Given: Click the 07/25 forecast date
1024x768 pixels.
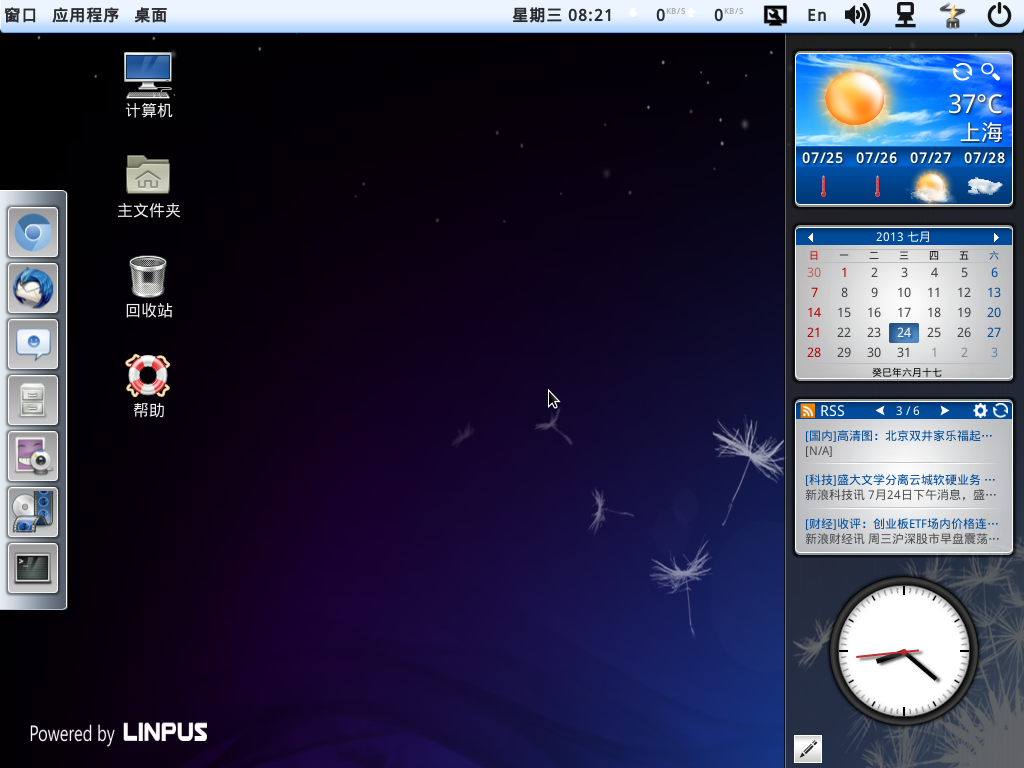Looking at the screenshot, I should (822, 158).
